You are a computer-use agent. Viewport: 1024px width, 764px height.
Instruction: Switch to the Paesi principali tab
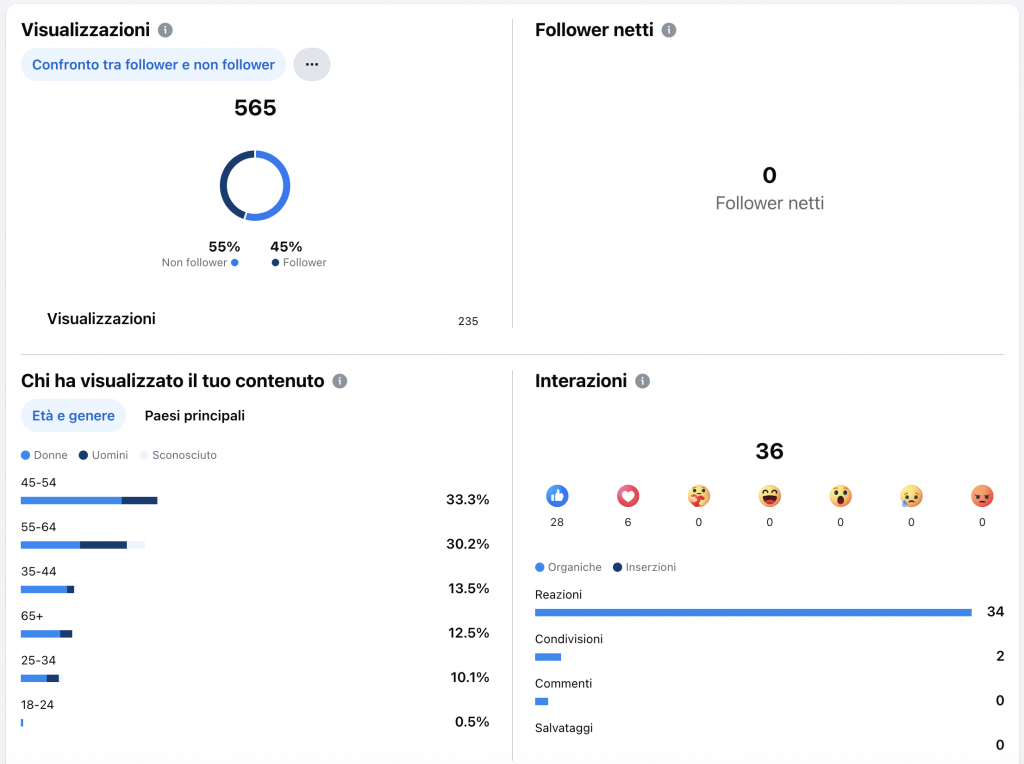(x=194, y=415)
